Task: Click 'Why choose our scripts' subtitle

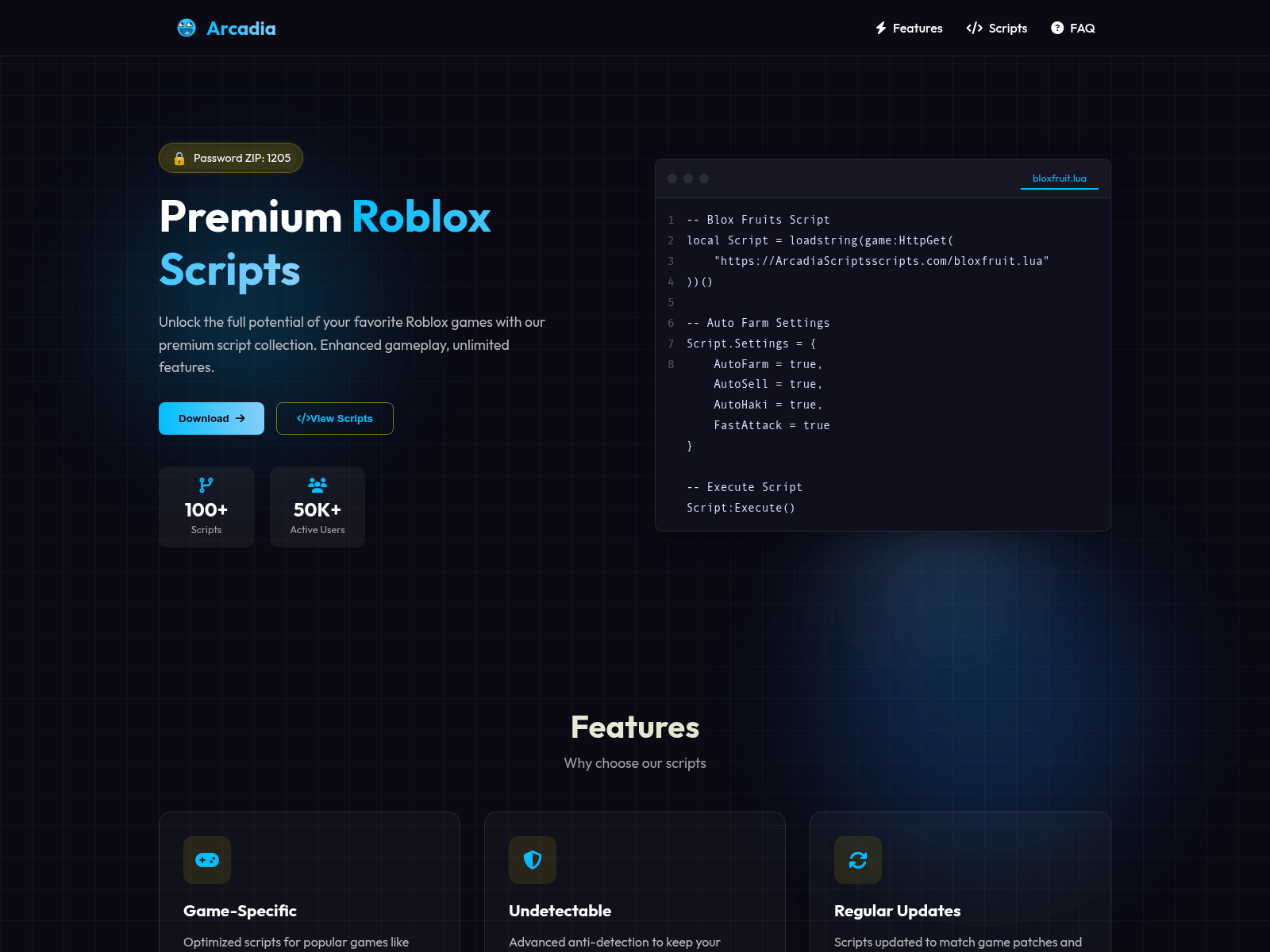Action: point(635,763)
